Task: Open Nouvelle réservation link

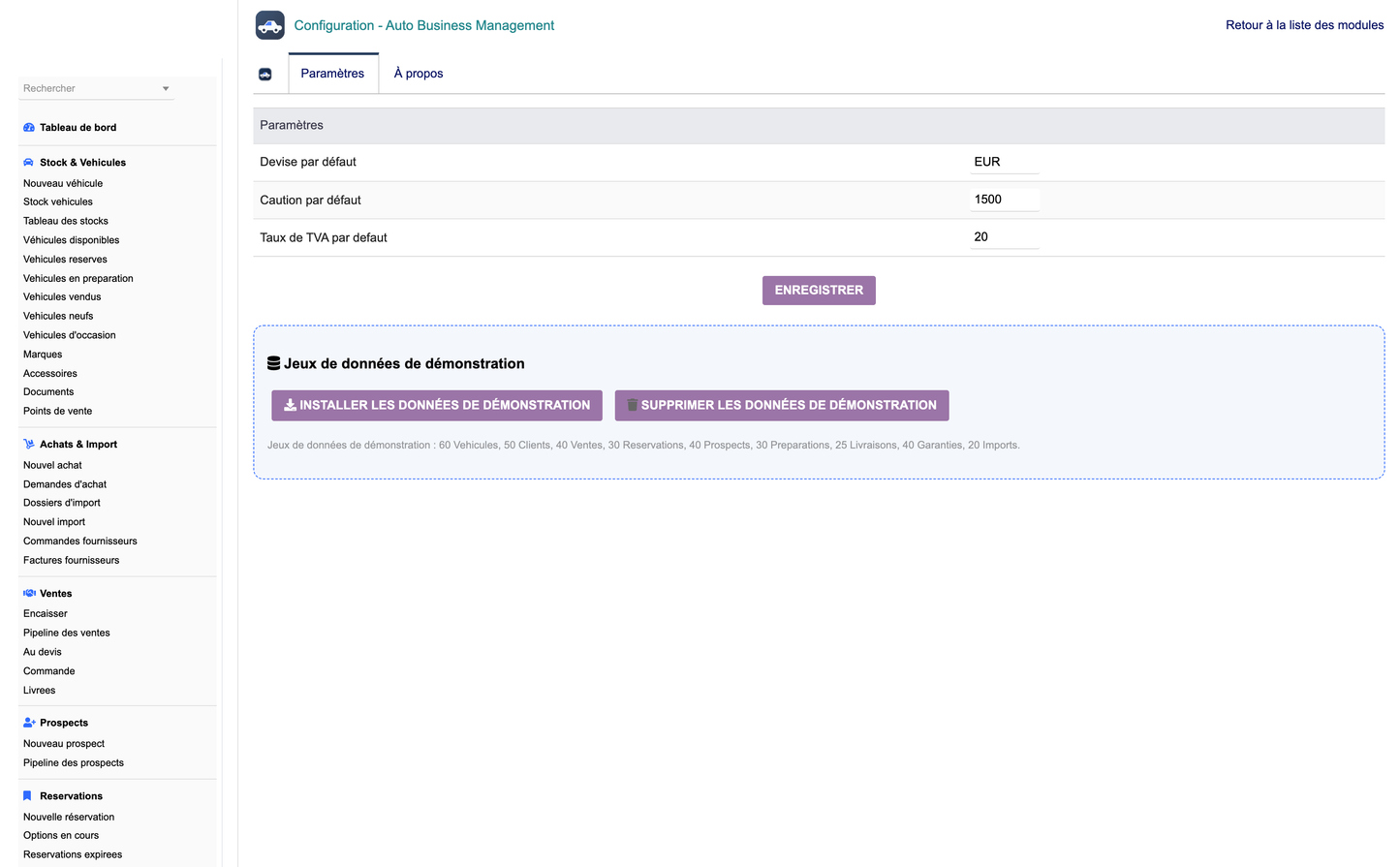Action: pyautogui.click(x=69, y=818)
